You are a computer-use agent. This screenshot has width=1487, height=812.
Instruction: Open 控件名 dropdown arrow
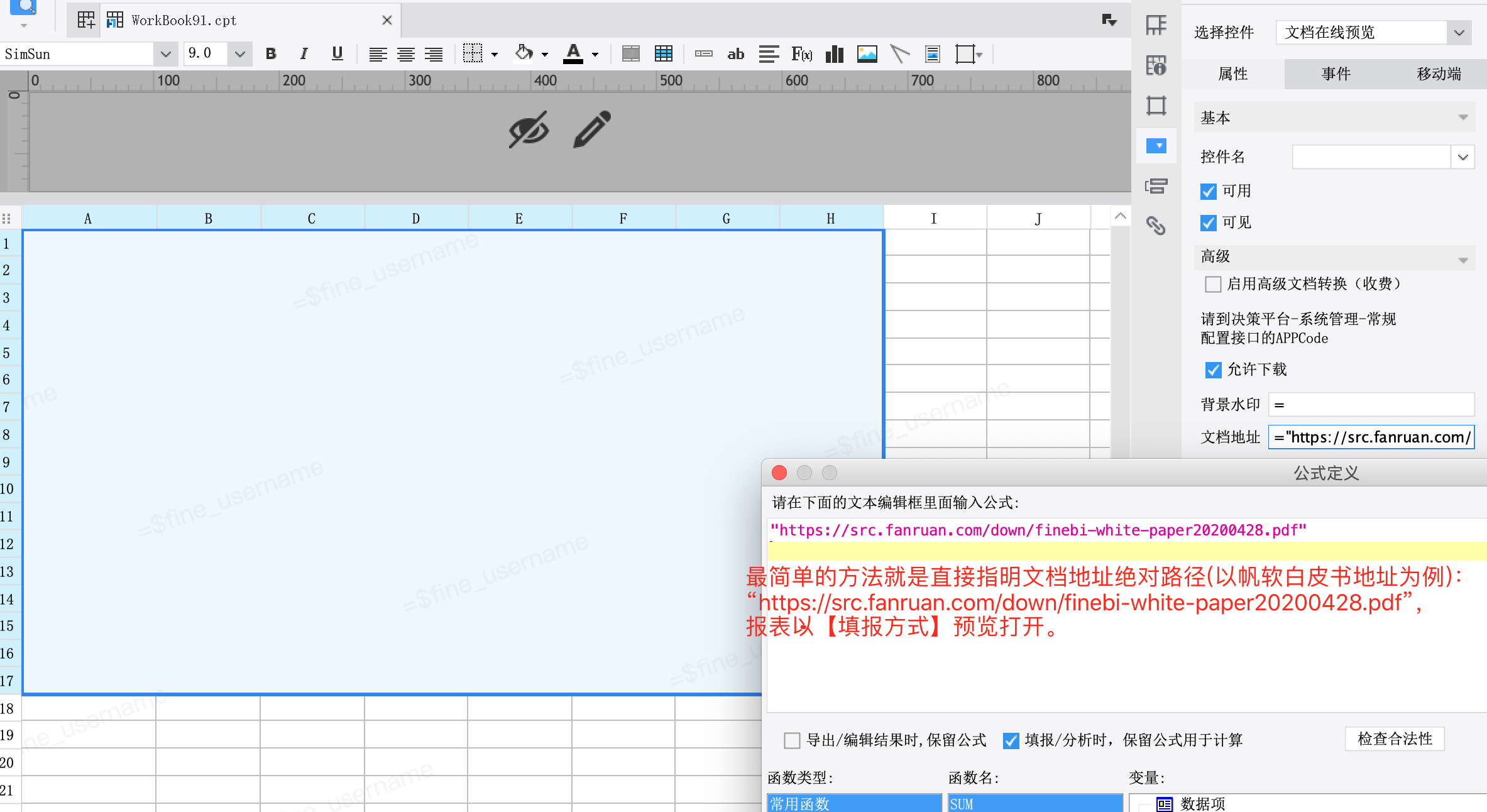click(1463, 157)
